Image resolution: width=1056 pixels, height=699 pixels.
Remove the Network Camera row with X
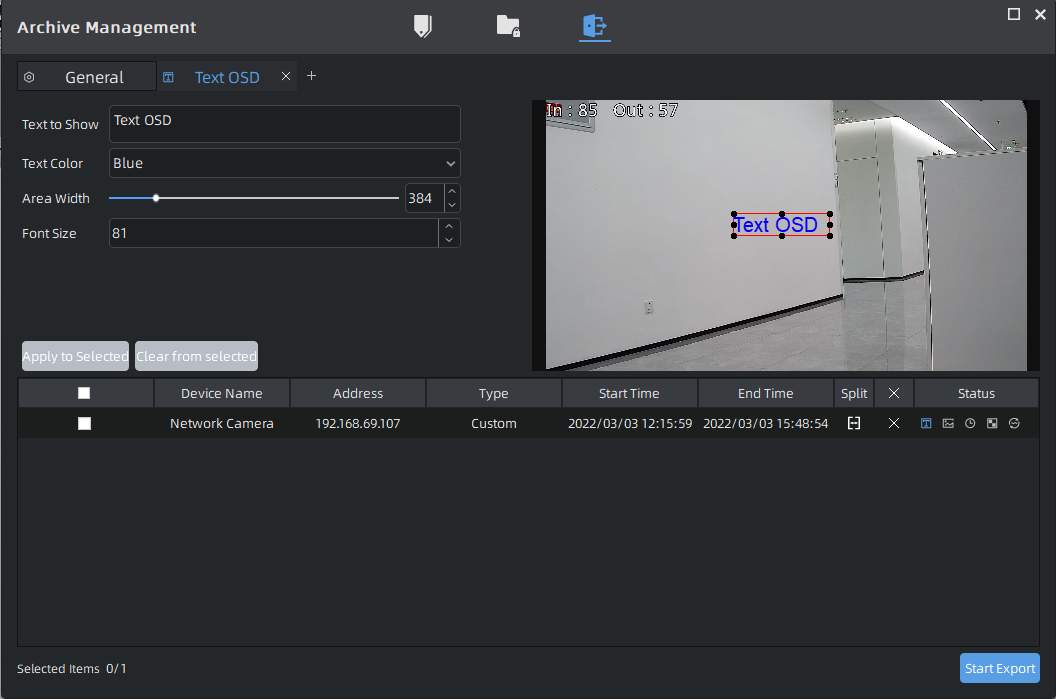coord(894,423)
